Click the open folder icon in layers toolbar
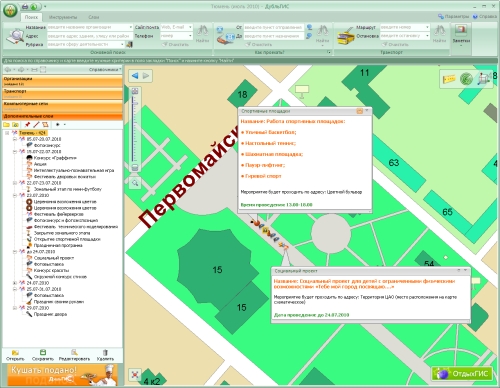 click(x=6, y=125)
